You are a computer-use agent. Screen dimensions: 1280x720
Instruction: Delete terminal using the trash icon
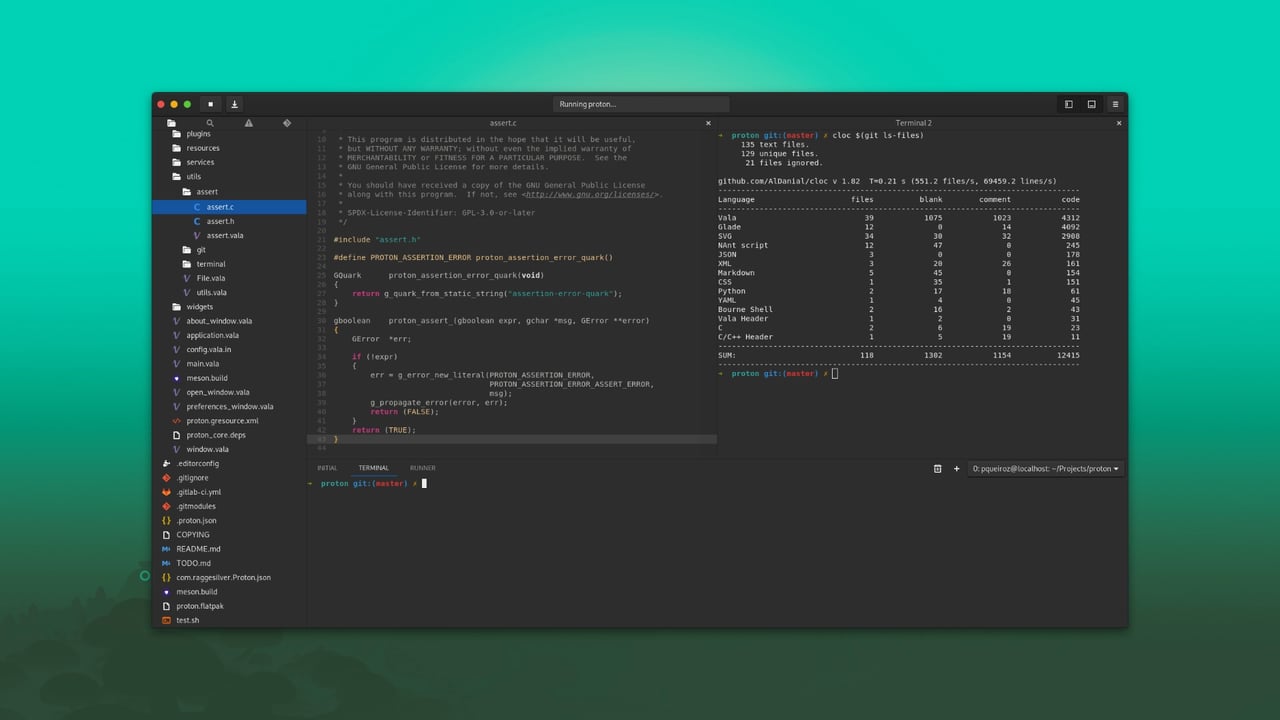pos(937,468)
